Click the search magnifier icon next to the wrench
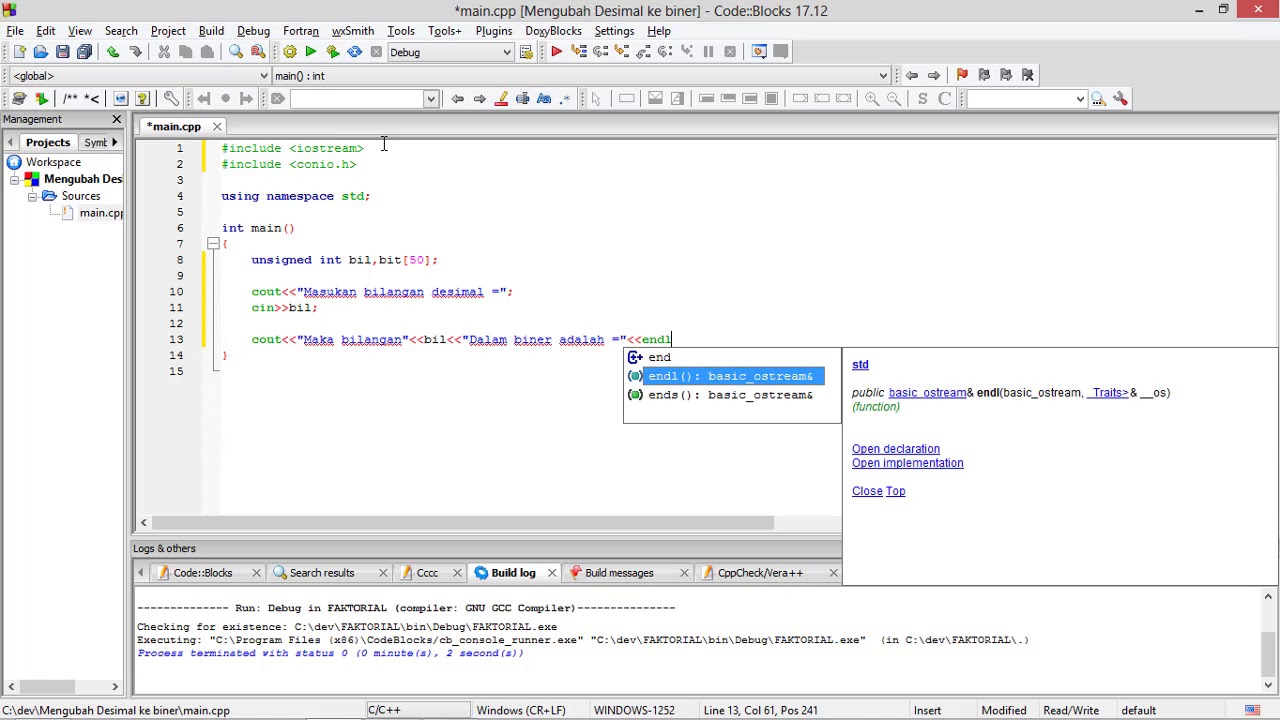1280x720 pixels. pos(1098,98)
